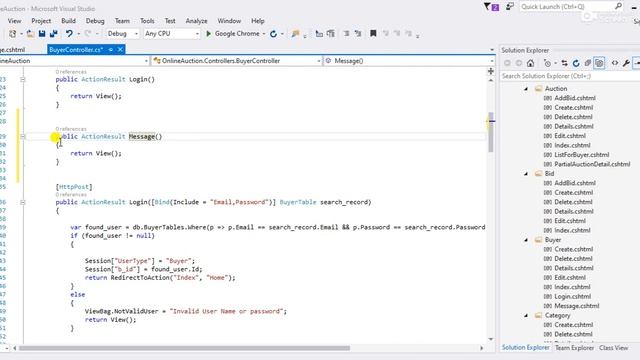Collapse all nodes in Solution Explorer
Viewport: 640px width, 360px height.
click(x=587, y=63)
